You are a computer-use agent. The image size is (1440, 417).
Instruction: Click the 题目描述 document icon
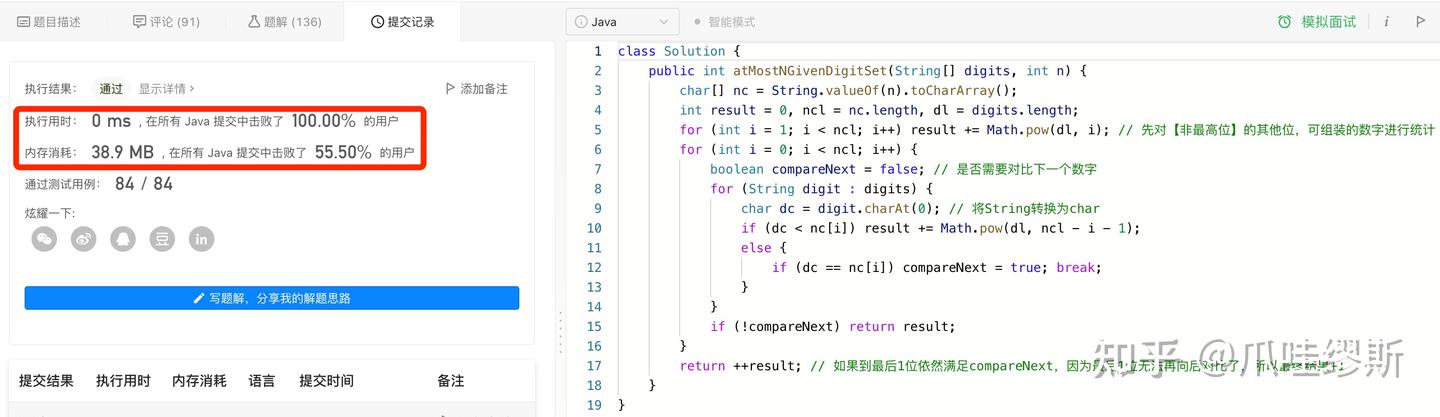click(x=23, y=21)
